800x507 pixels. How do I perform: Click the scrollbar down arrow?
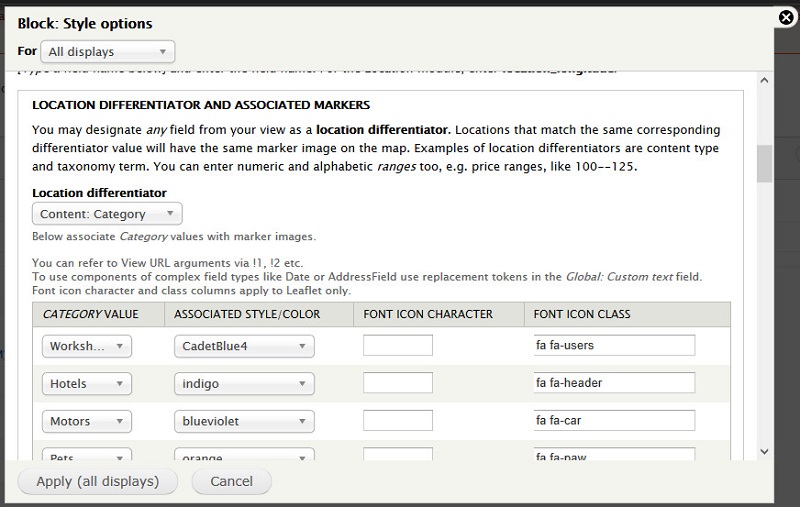click(764, 451)
